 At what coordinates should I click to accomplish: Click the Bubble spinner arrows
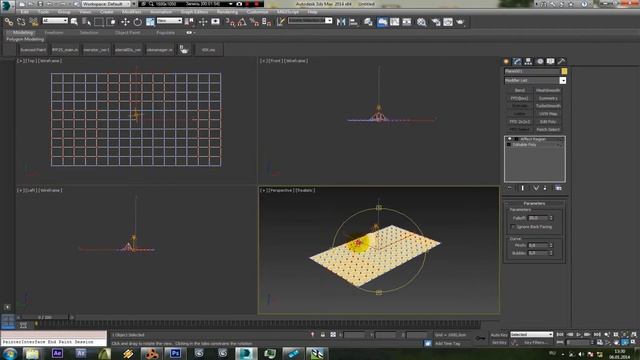pyautogui.click(x=551, y=253)
